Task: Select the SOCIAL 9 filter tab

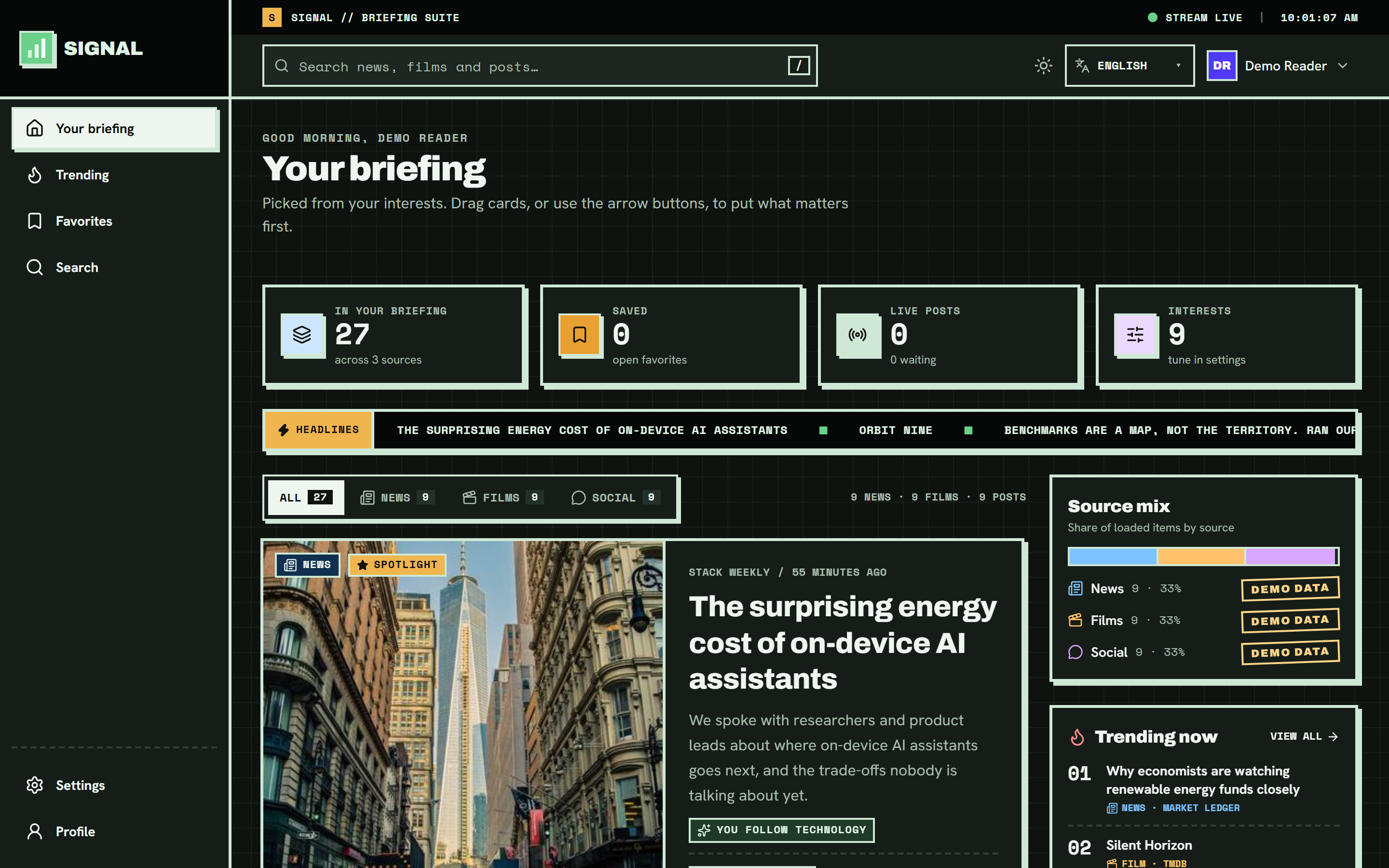Action: [x=615, y=498]
